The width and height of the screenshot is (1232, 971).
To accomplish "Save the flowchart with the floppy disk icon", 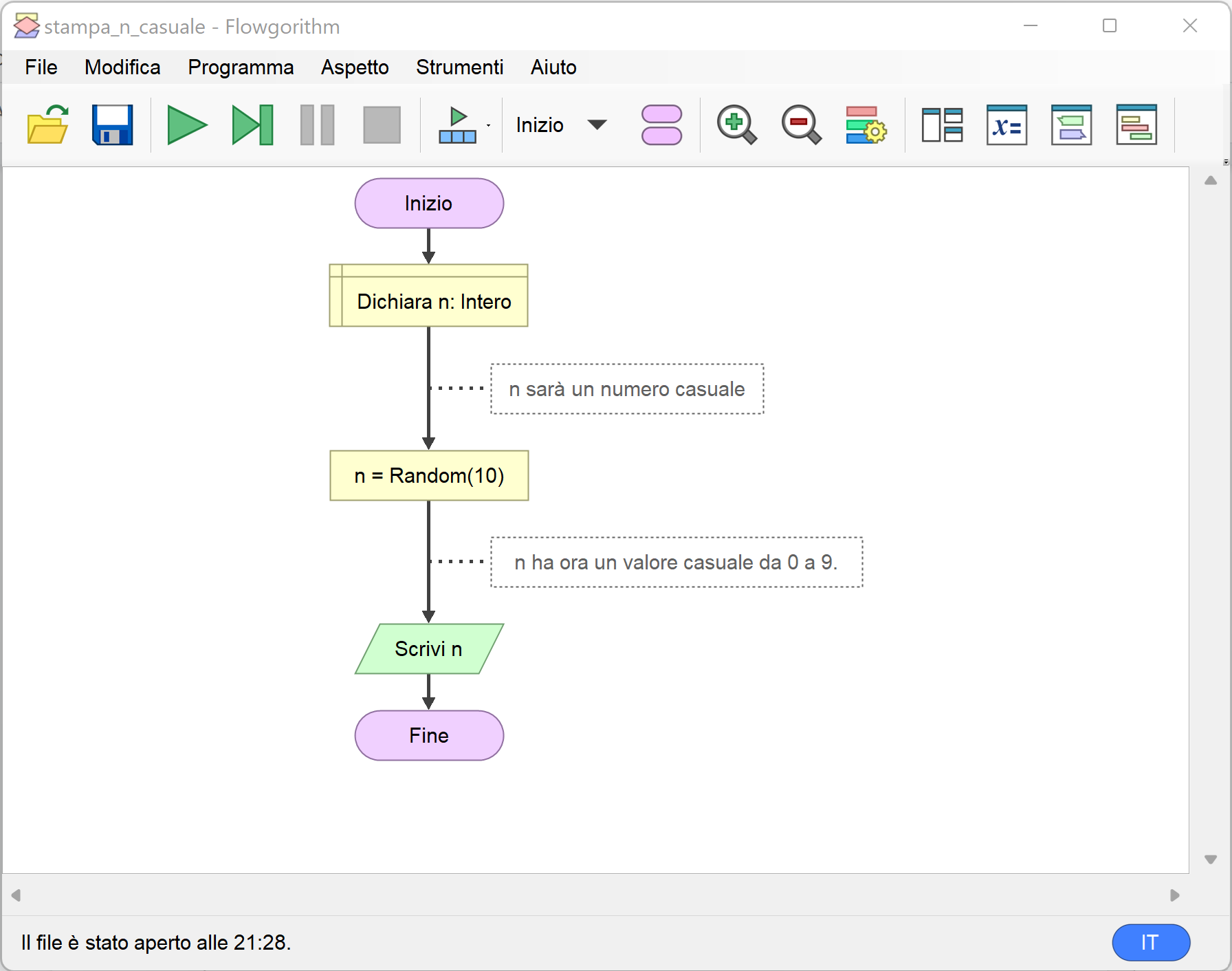I will tap(112, 125).
